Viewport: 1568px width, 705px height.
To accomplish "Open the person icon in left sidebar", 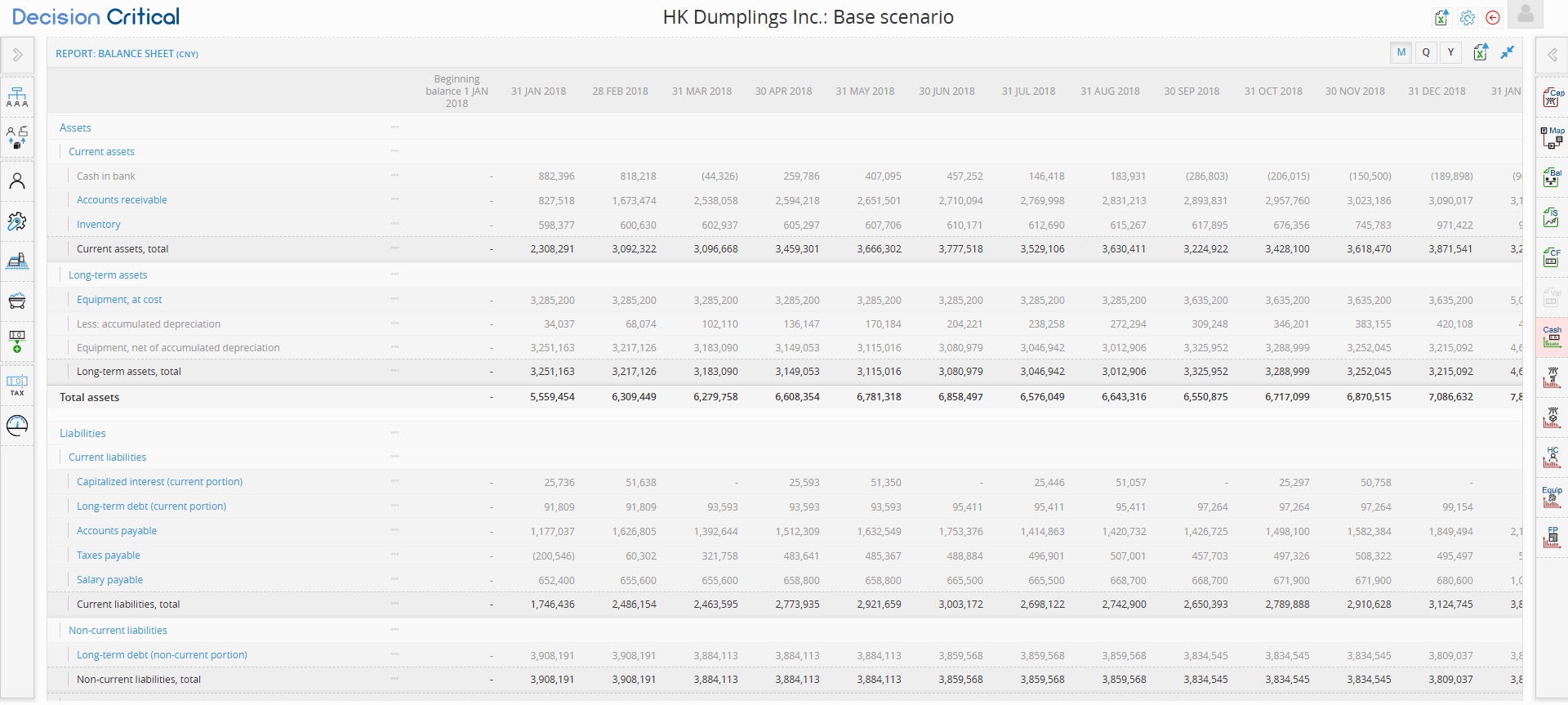I will point(17,181).
